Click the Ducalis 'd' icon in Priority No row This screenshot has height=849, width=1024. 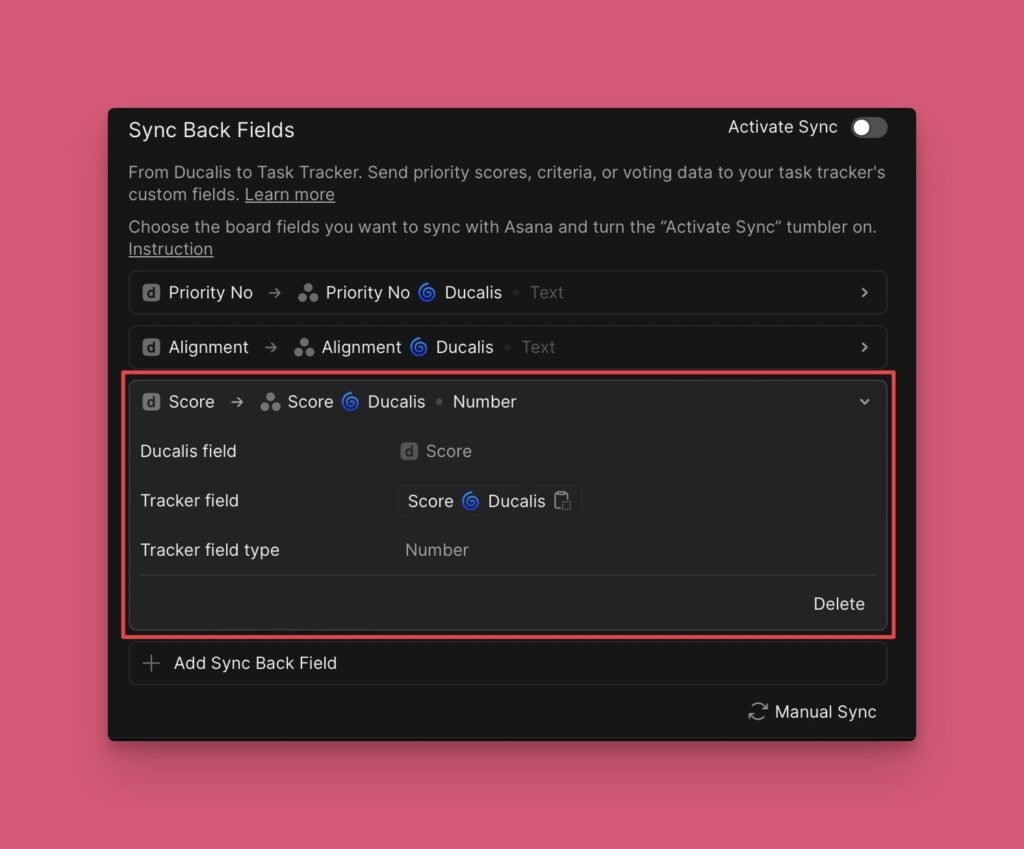click(x=151, y=293)
